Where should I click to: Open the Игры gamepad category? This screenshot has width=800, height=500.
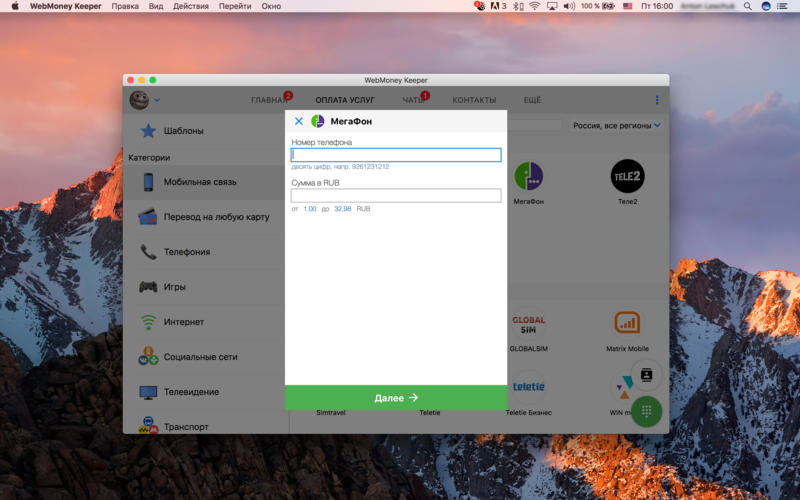coord(206,287)
